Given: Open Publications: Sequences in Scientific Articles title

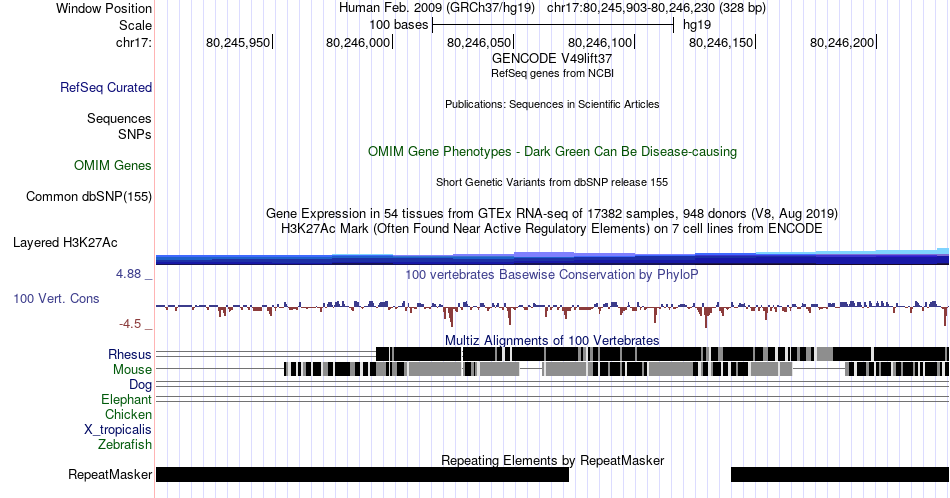Looking at the screenshot, I should [x=552, y=104].
